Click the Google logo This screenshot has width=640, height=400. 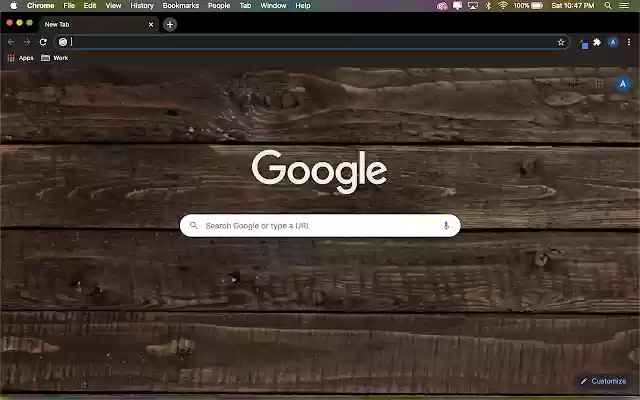[x=320, y=171]
